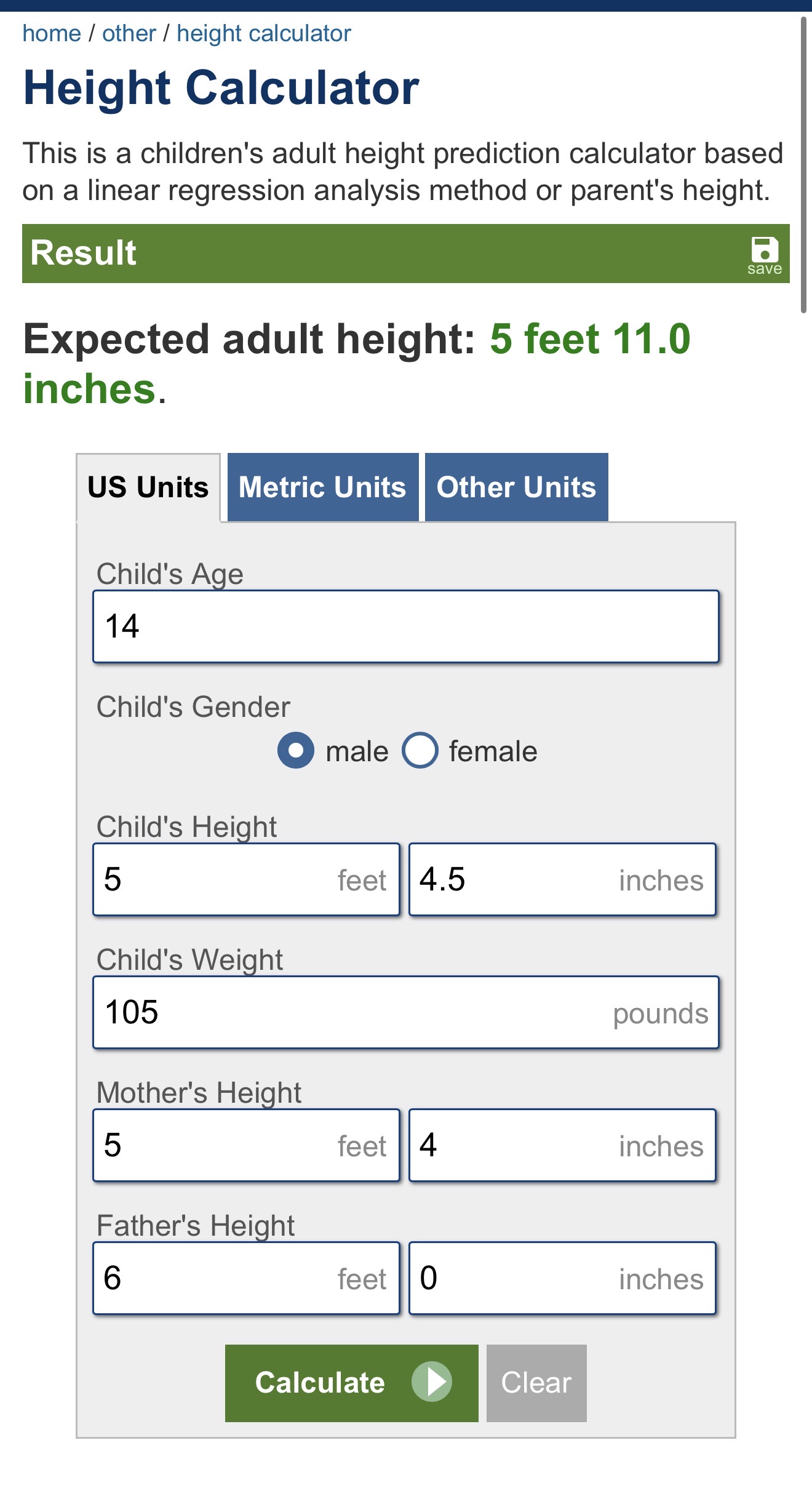Click the Father's Height inches field

pos(562,1278)
